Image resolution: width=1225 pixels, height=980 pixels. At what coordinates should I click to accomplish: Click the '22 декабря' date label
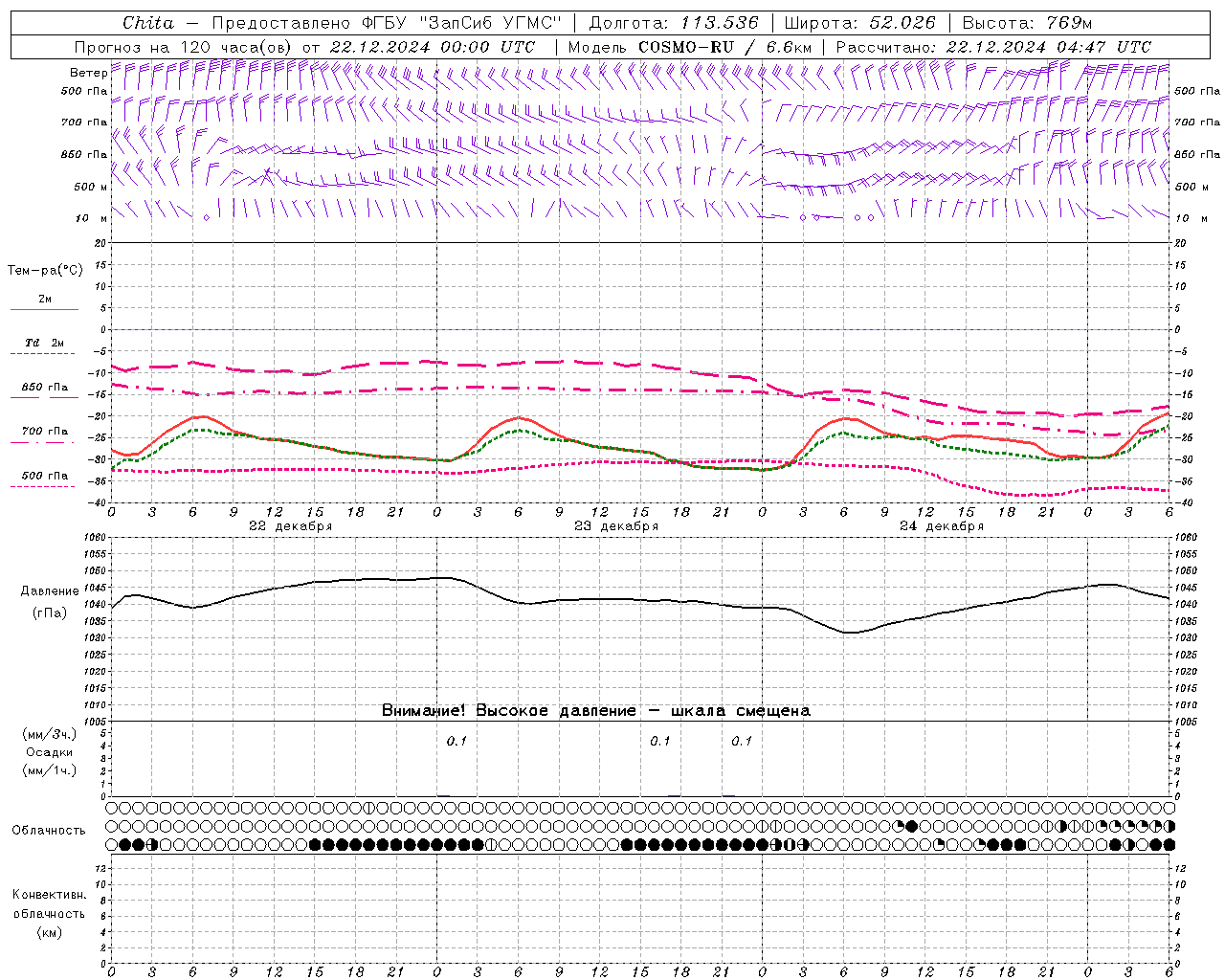tap(290, 526)
